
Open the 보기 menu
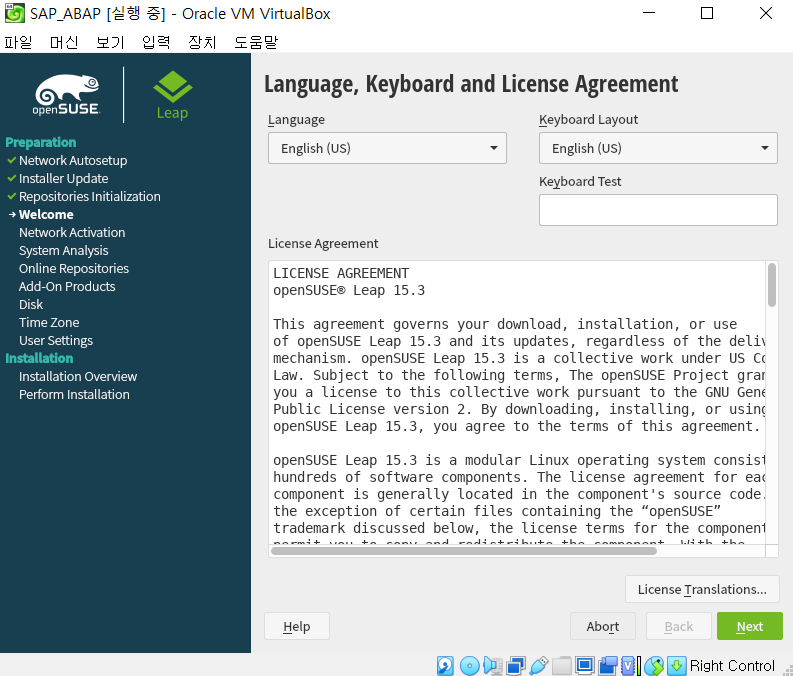coord(110,42)
